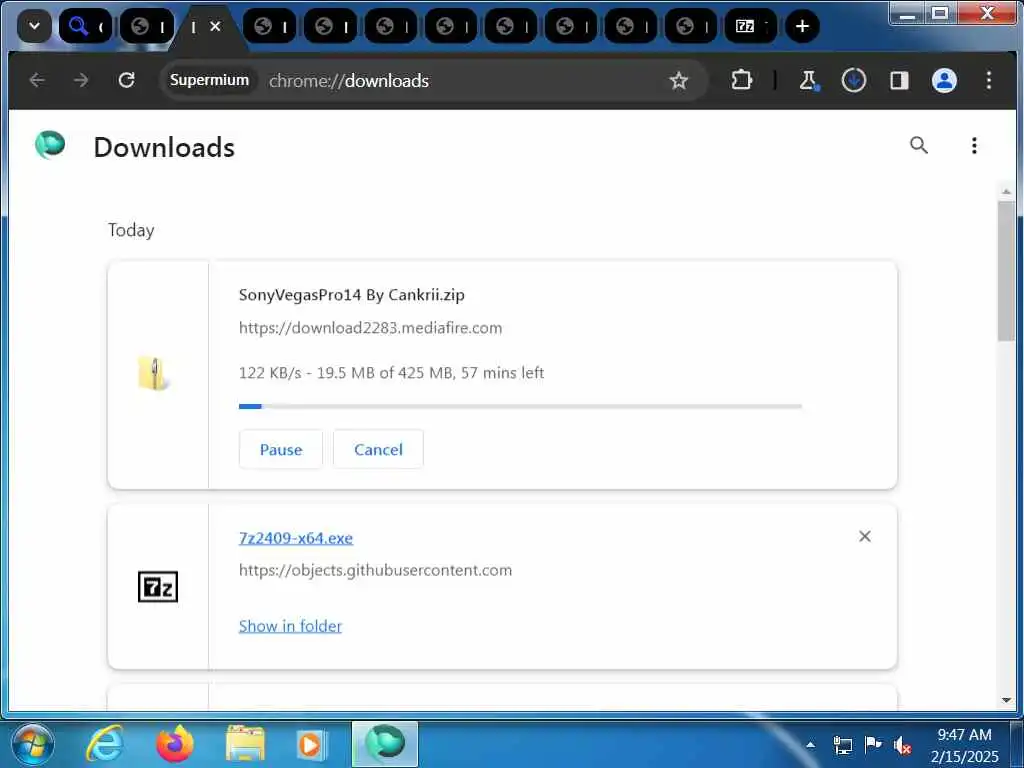Click the Supermium site info chip

[209, 80]
